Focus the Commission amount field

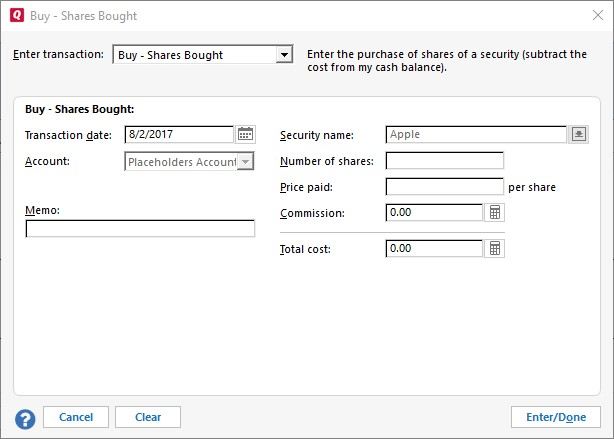434,213
